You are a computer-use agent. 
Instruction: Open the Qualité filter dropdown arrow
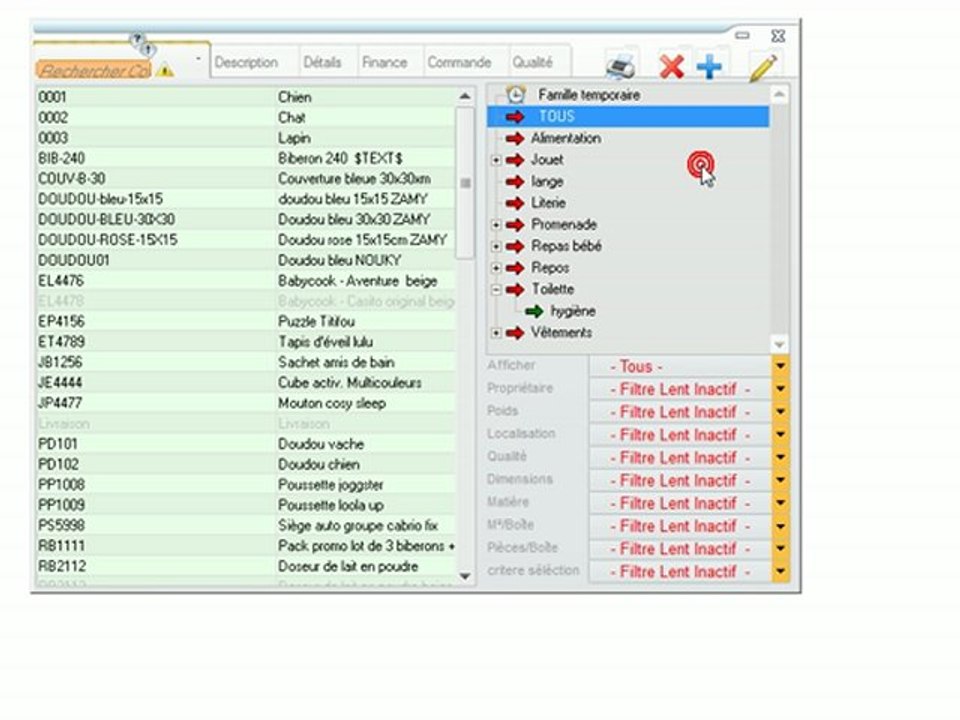pyautogui.click(x=780, y=457)
